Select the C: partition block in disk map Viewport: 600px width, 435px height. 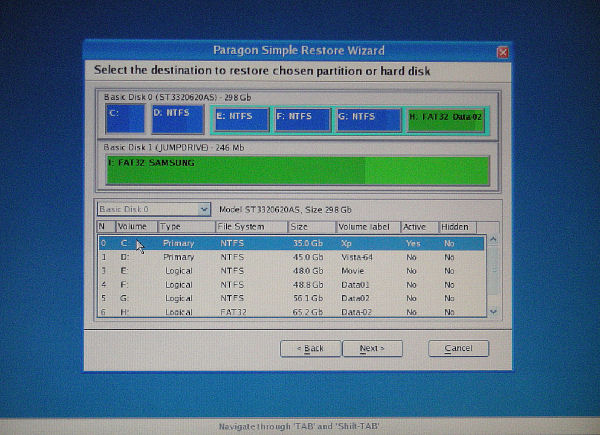(x=125, y=119)
